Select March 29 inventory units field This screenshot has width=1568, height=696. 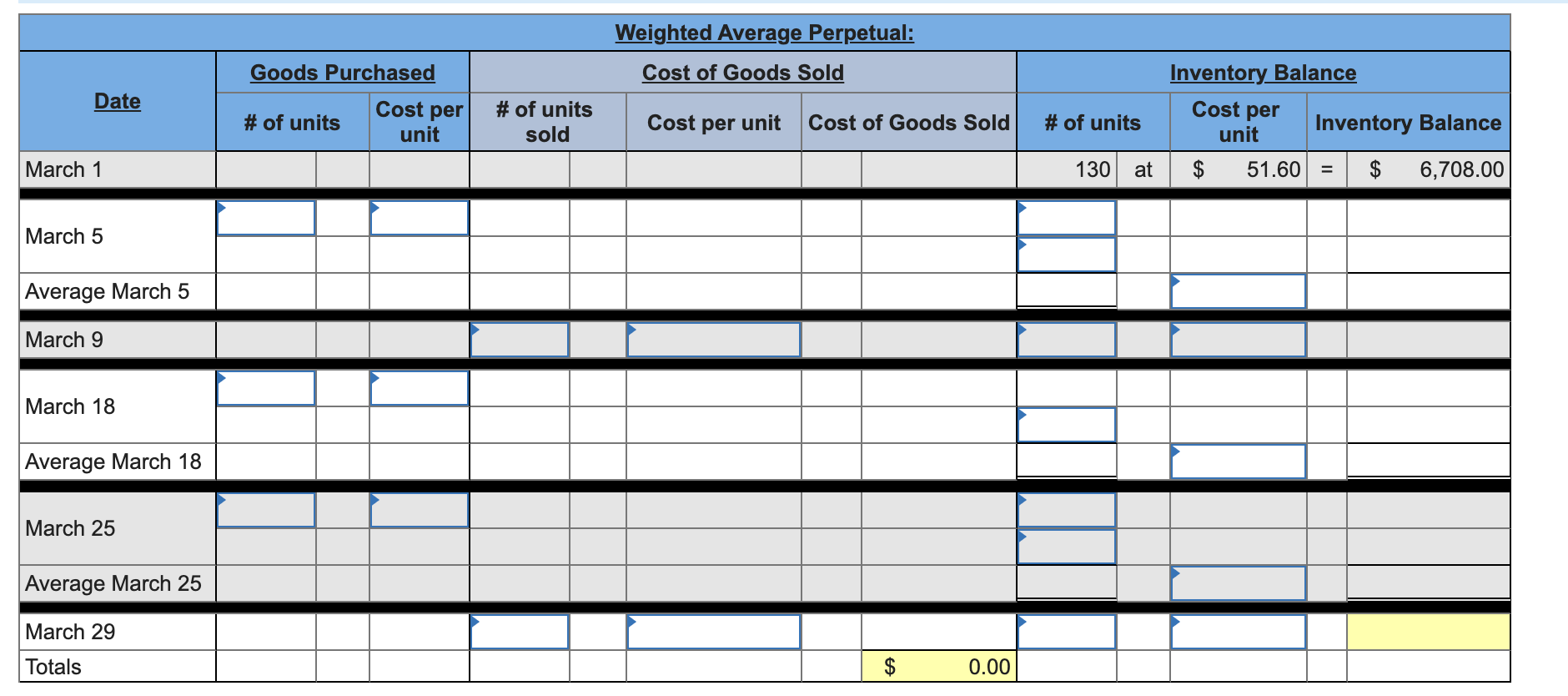click(x=1067, y=632)
